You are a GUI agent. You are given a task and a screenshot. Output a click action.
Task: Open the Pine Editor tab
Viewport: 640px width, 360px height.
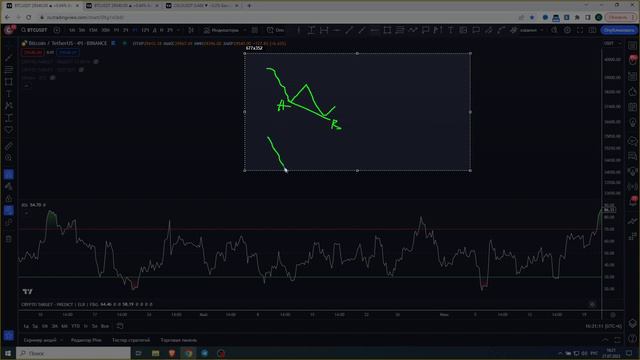(x=86, y=340)
